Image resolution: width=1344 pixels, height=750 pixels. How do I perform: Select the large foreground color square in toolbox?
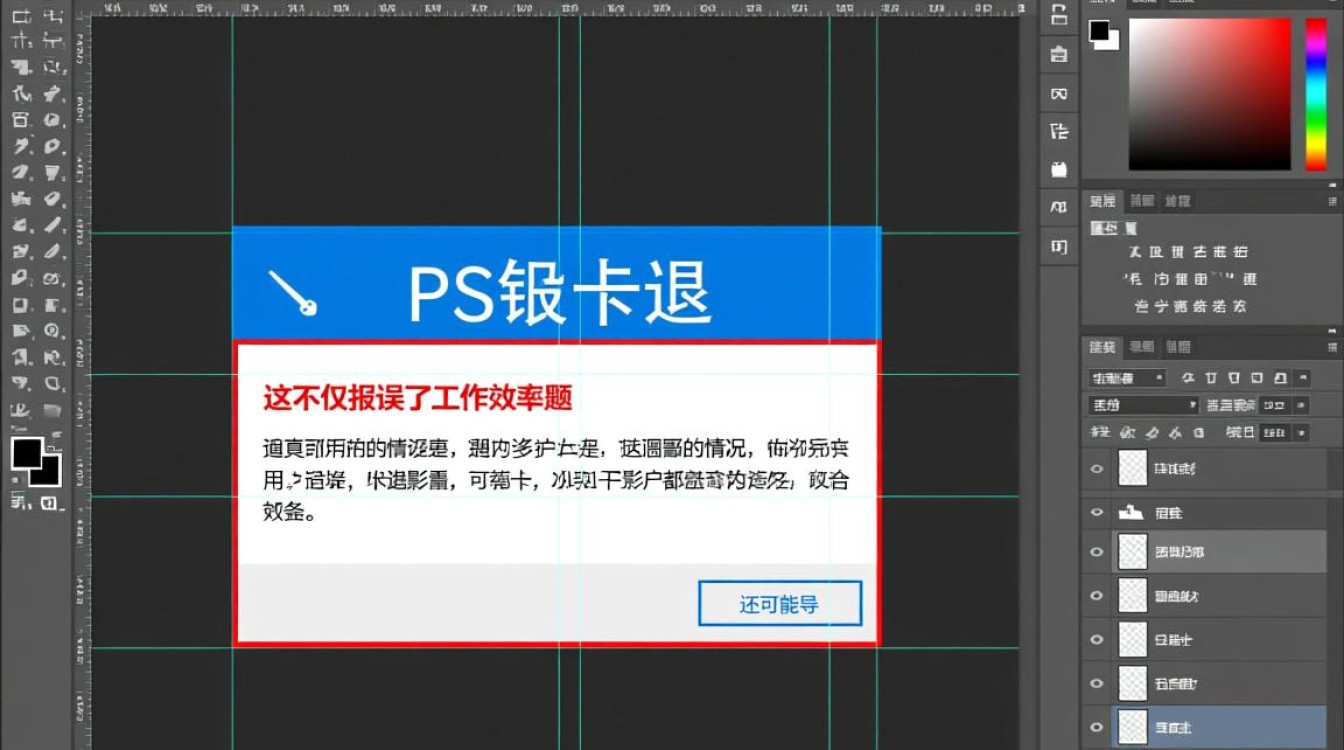27,453
